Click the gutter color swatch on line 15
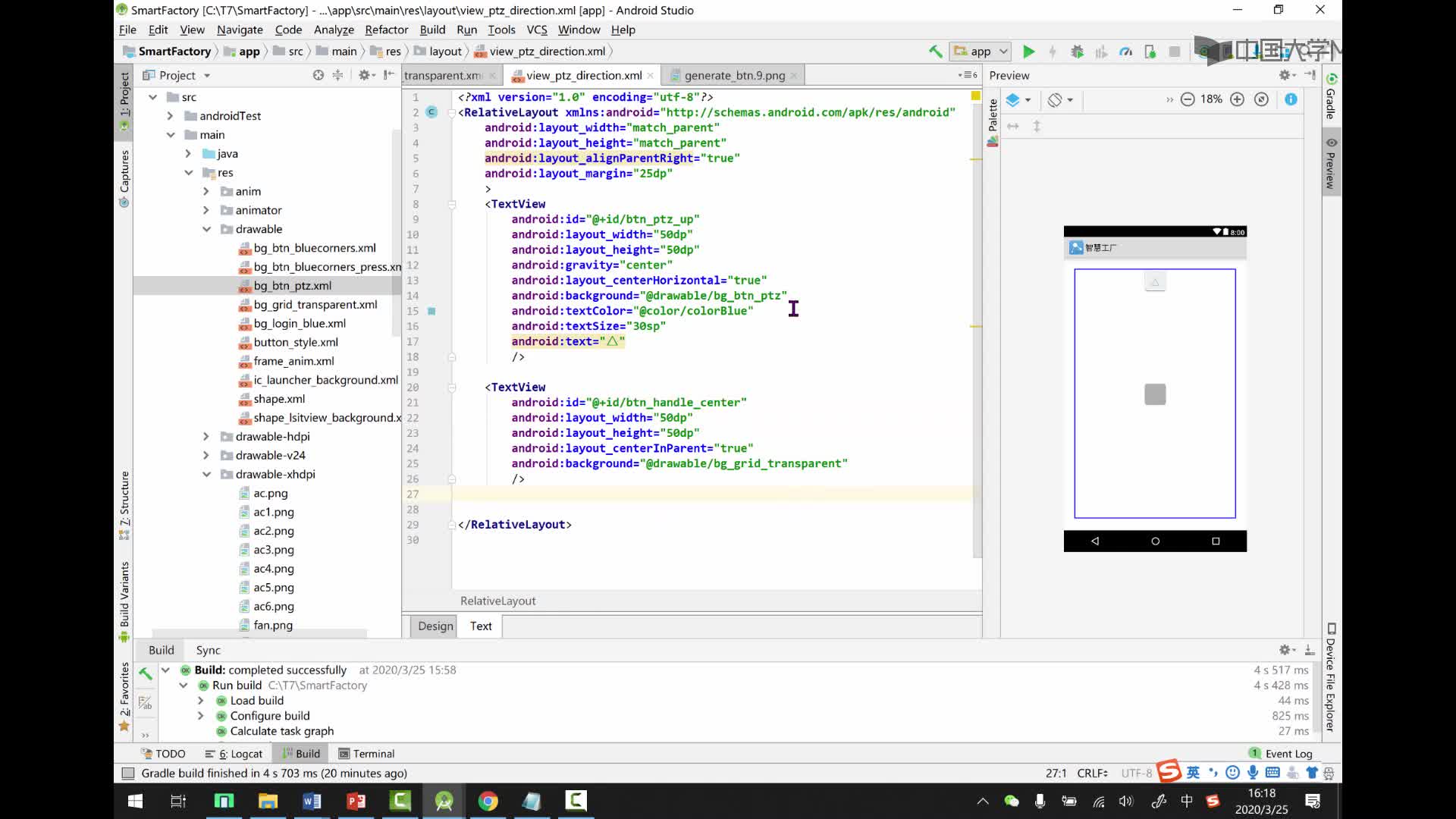The image size is (1456, 819). (431, 311)
